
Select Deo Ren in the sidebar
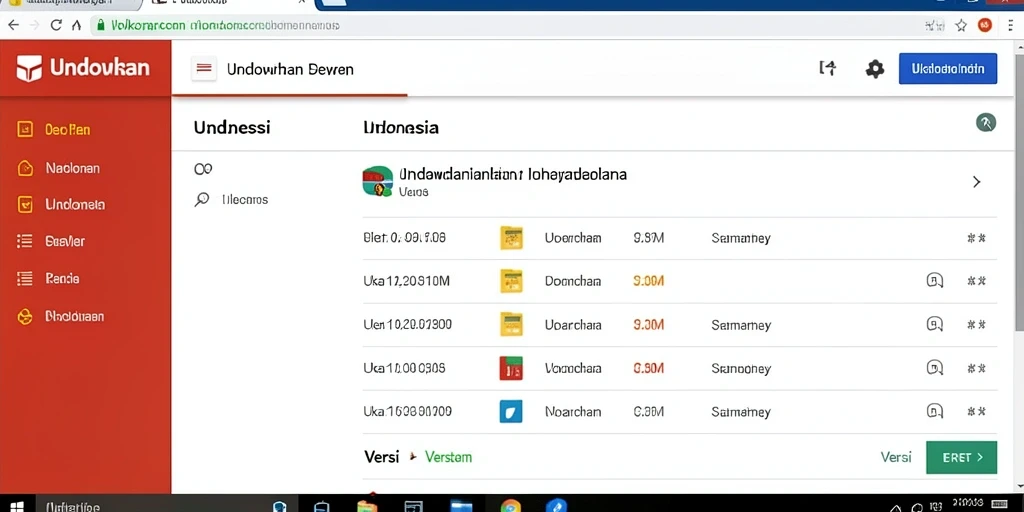pyautogui.click(x=67, y=130)
